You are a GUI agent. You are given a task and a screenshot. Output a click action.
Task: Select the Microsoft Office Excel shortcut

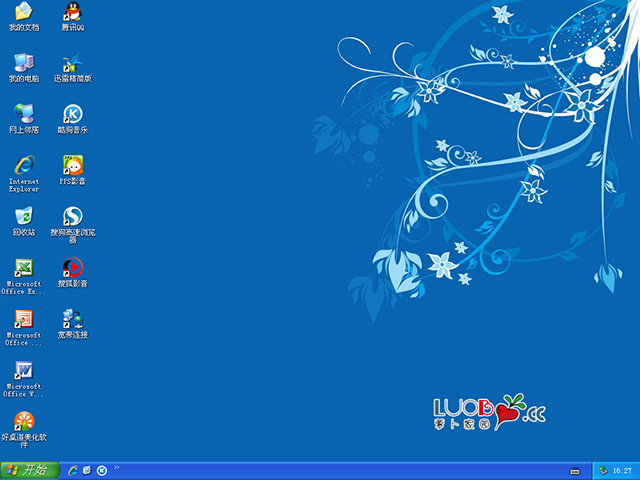coord(24,268)
